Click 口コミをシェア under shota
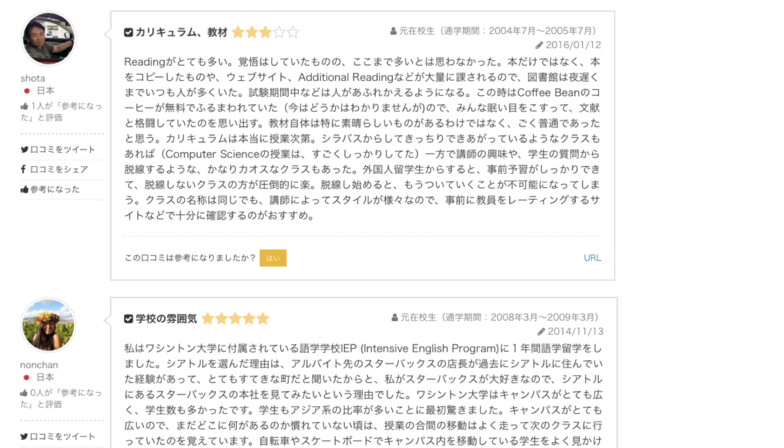This screenshot has height=448, width=784. click(x=59, y=170)
